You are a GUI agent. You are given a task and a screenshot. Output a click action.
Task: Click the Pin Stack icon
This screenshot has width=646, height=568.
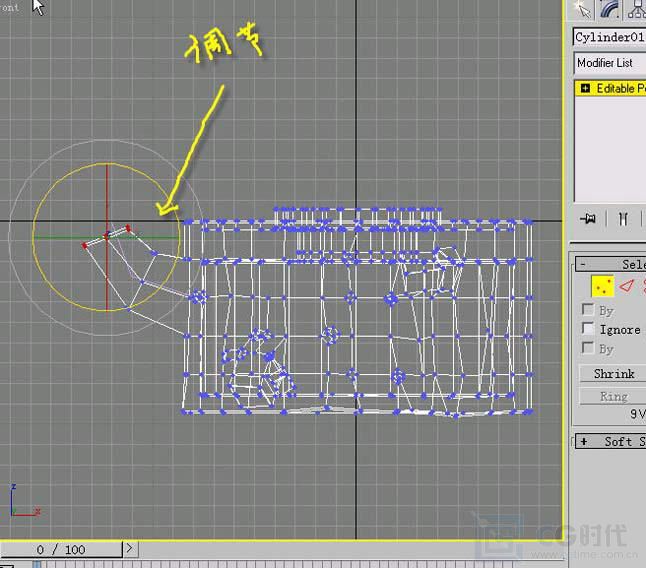click(588, 218)
